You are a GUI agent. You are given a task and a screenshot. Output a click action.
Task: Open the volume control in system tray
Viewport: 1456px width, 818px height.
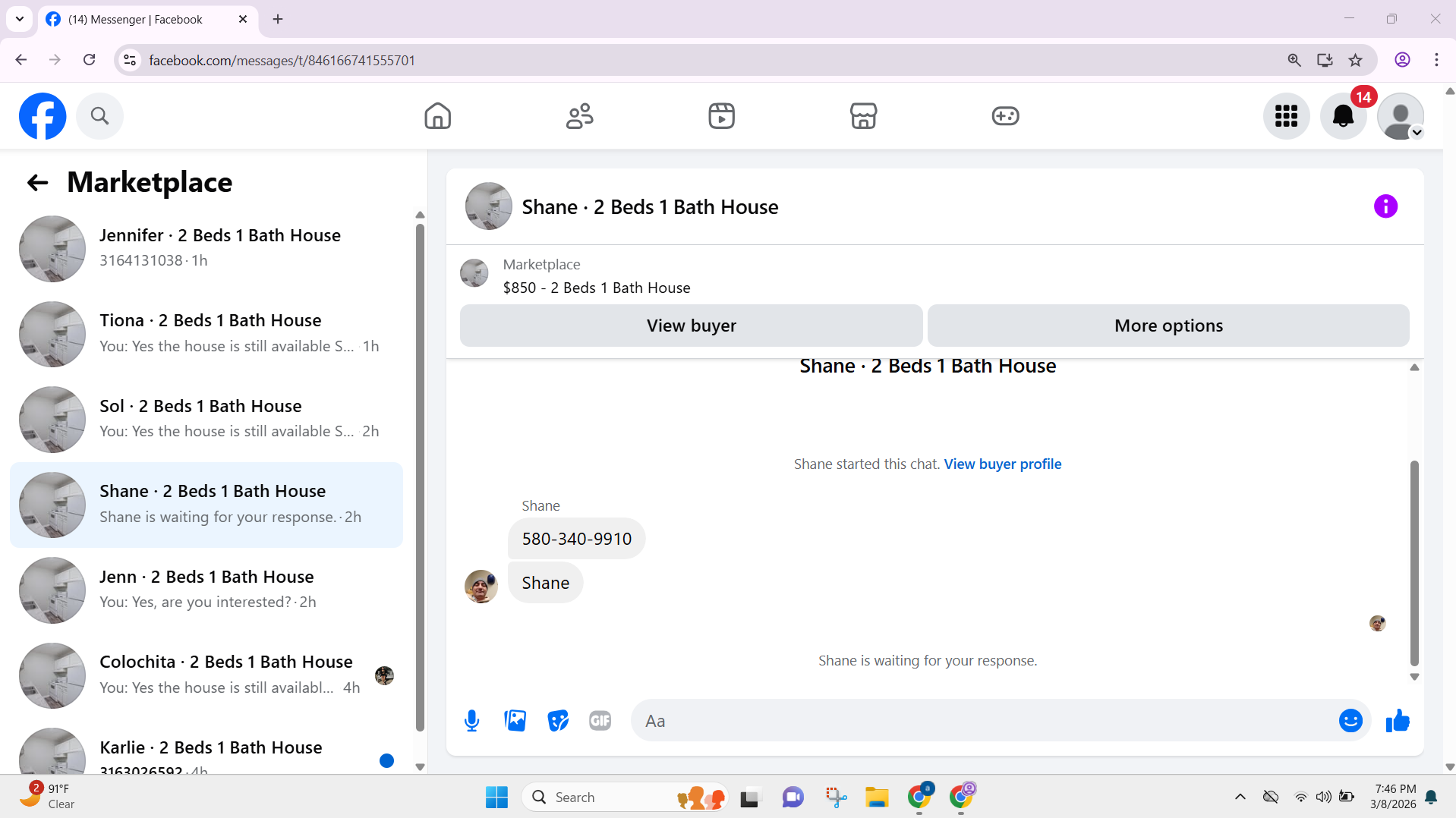pos(1323,797)
